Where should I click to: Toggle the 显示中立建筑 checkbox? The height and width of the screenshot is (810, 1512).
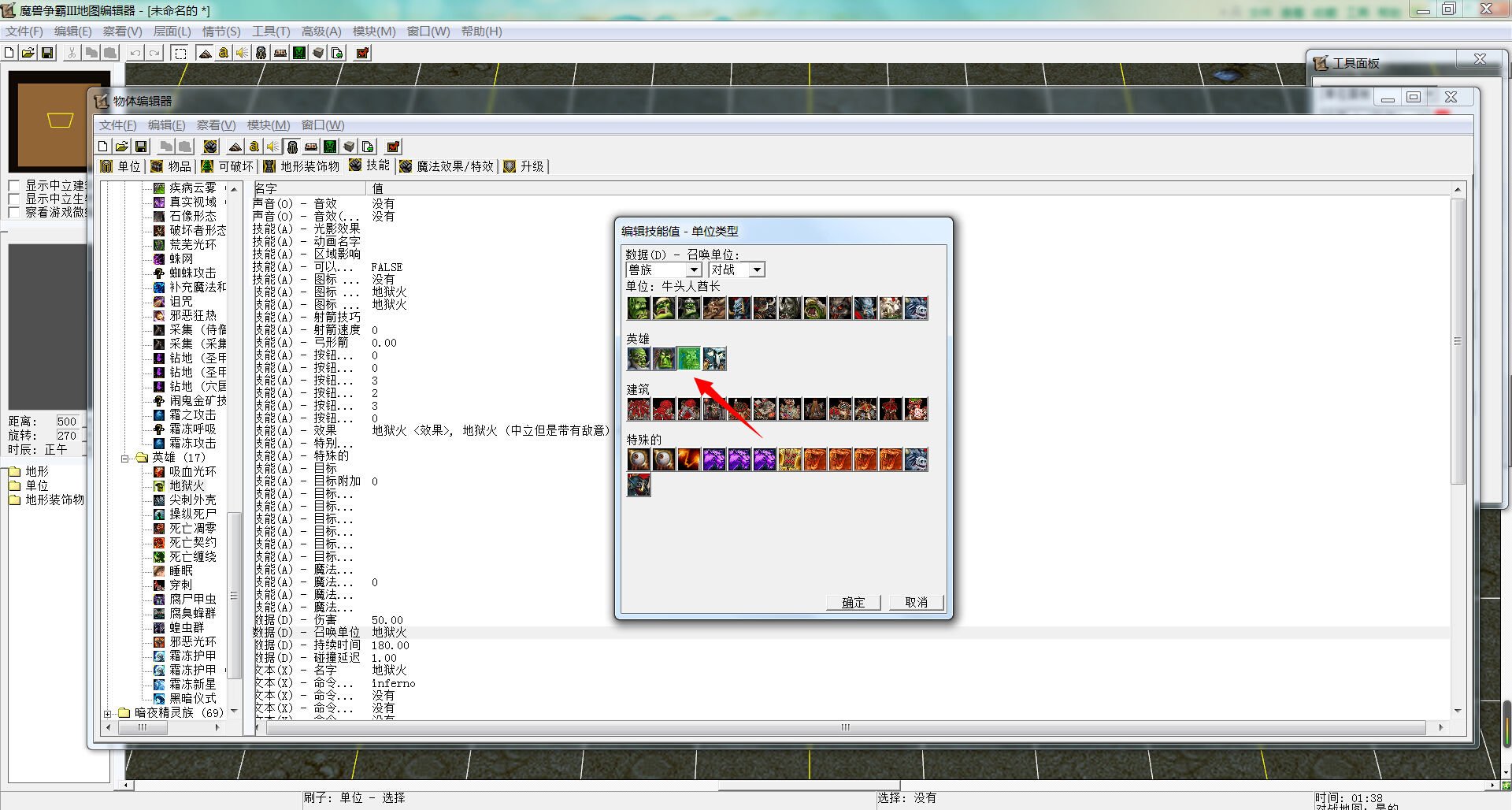pyautogui.click(x=14, y=186)
